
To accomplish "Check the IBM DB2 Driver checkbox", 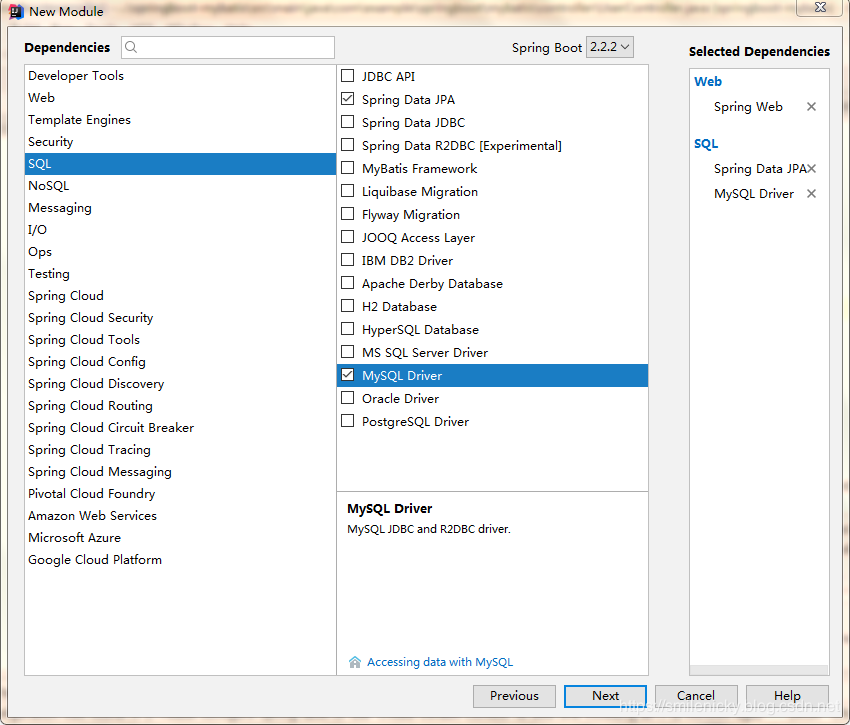I will point(347,260).
